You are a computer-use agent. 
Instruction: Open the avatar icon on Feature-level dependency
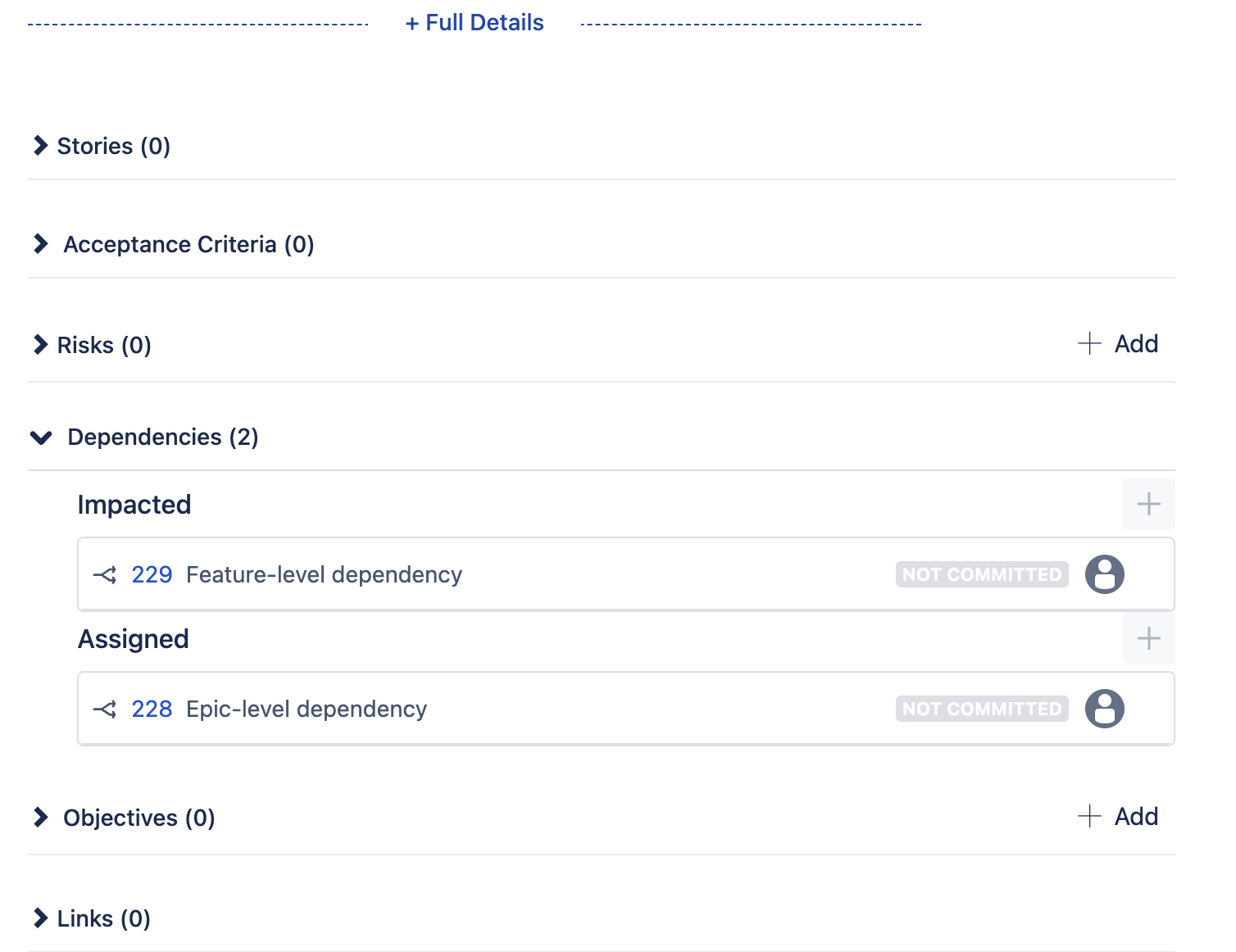[1105, 574]
